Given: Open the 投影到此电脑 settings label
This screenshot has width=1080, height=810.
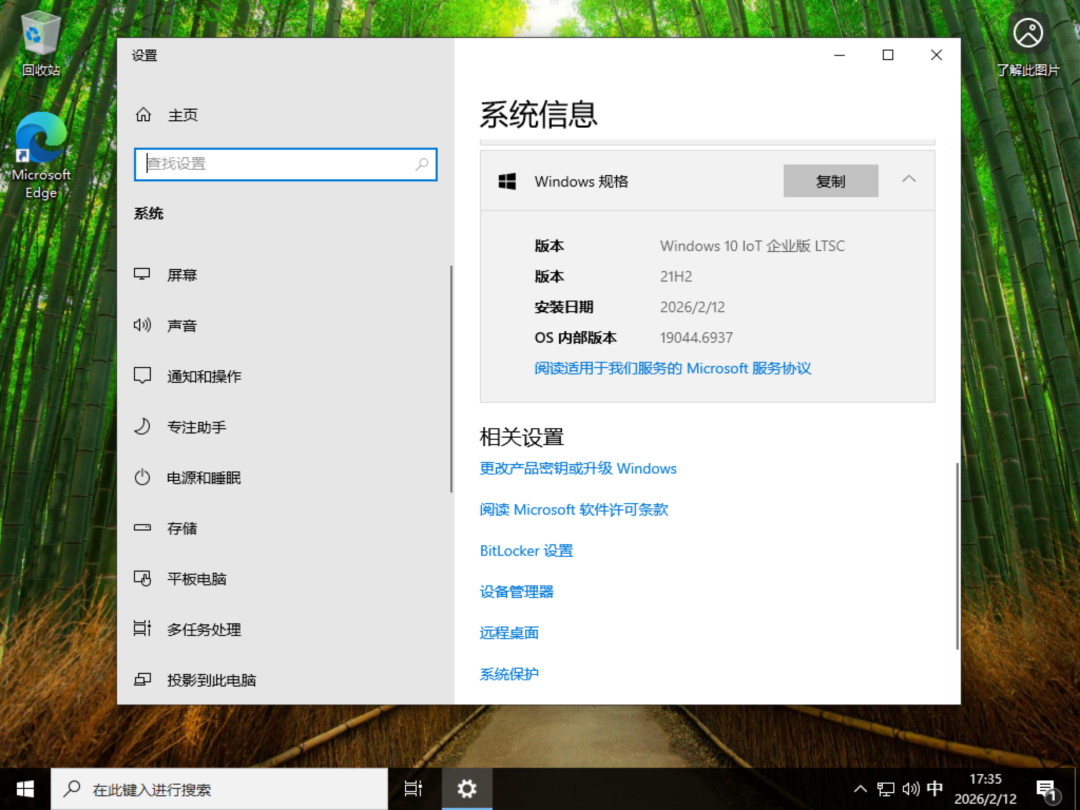Looking at the screenshot, I should click(x=211, y=680).
